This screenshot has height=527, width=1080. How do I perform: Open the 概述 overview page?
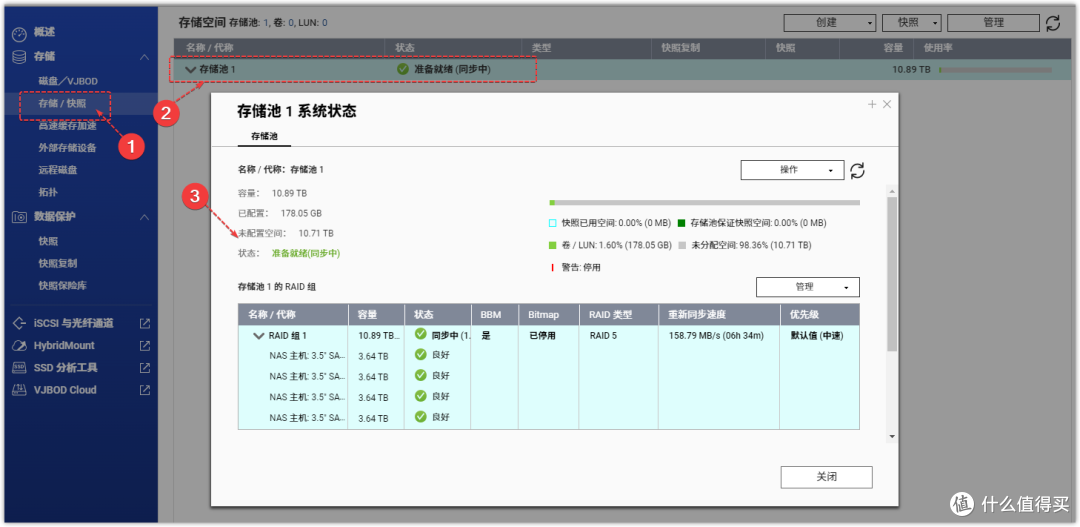[45, 32]
